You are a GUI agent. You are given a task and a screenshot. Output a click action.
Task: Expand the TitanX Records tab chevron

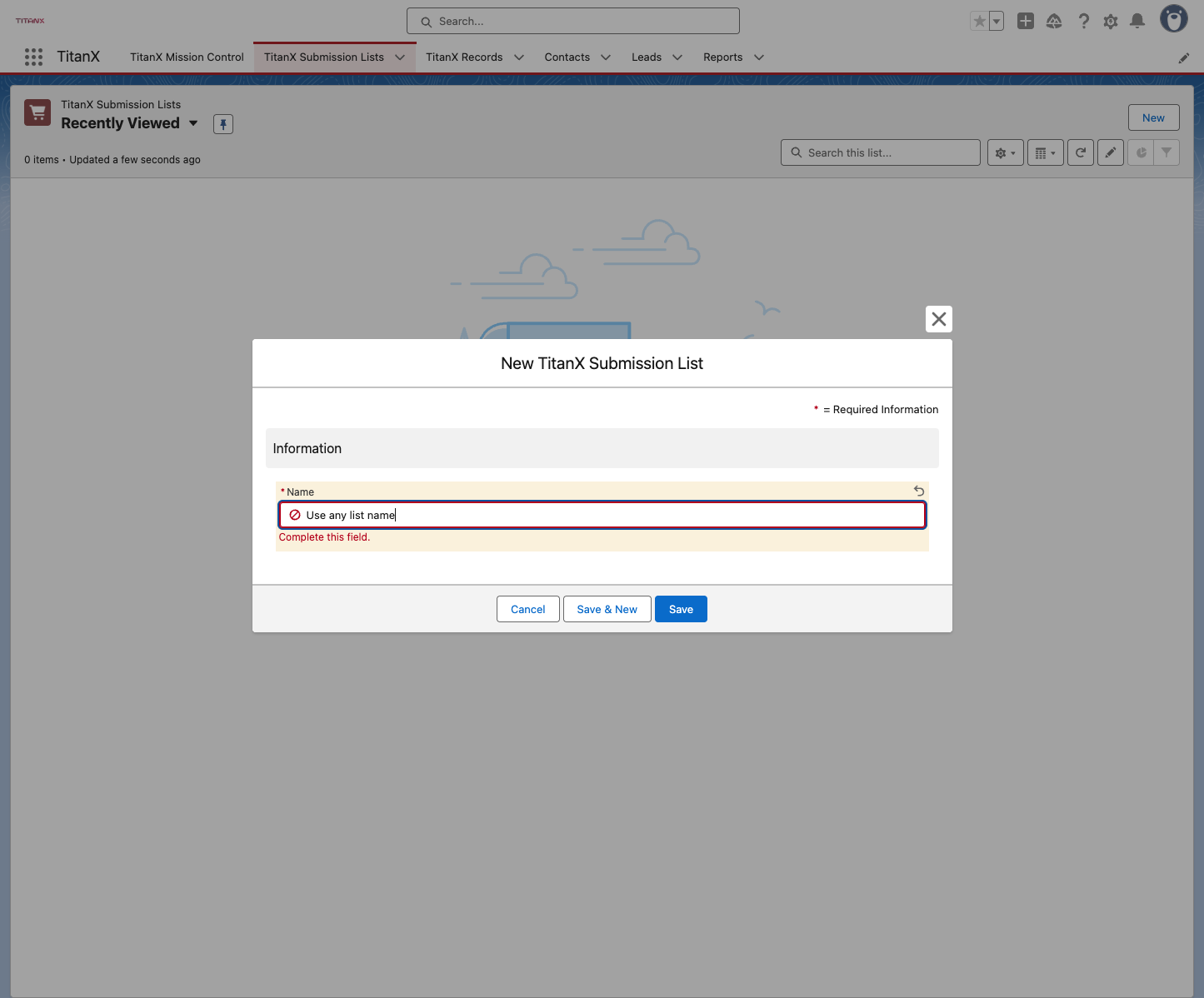tap(519, 57)
